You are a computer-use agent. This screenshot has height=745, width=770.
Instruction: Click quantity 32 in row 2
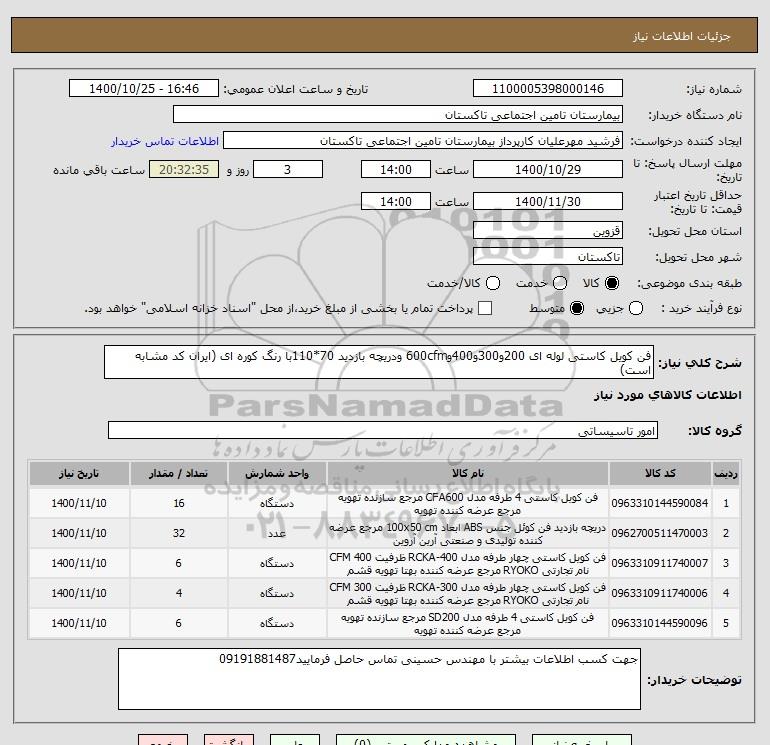pyautogui.click(x=179, y=533)
